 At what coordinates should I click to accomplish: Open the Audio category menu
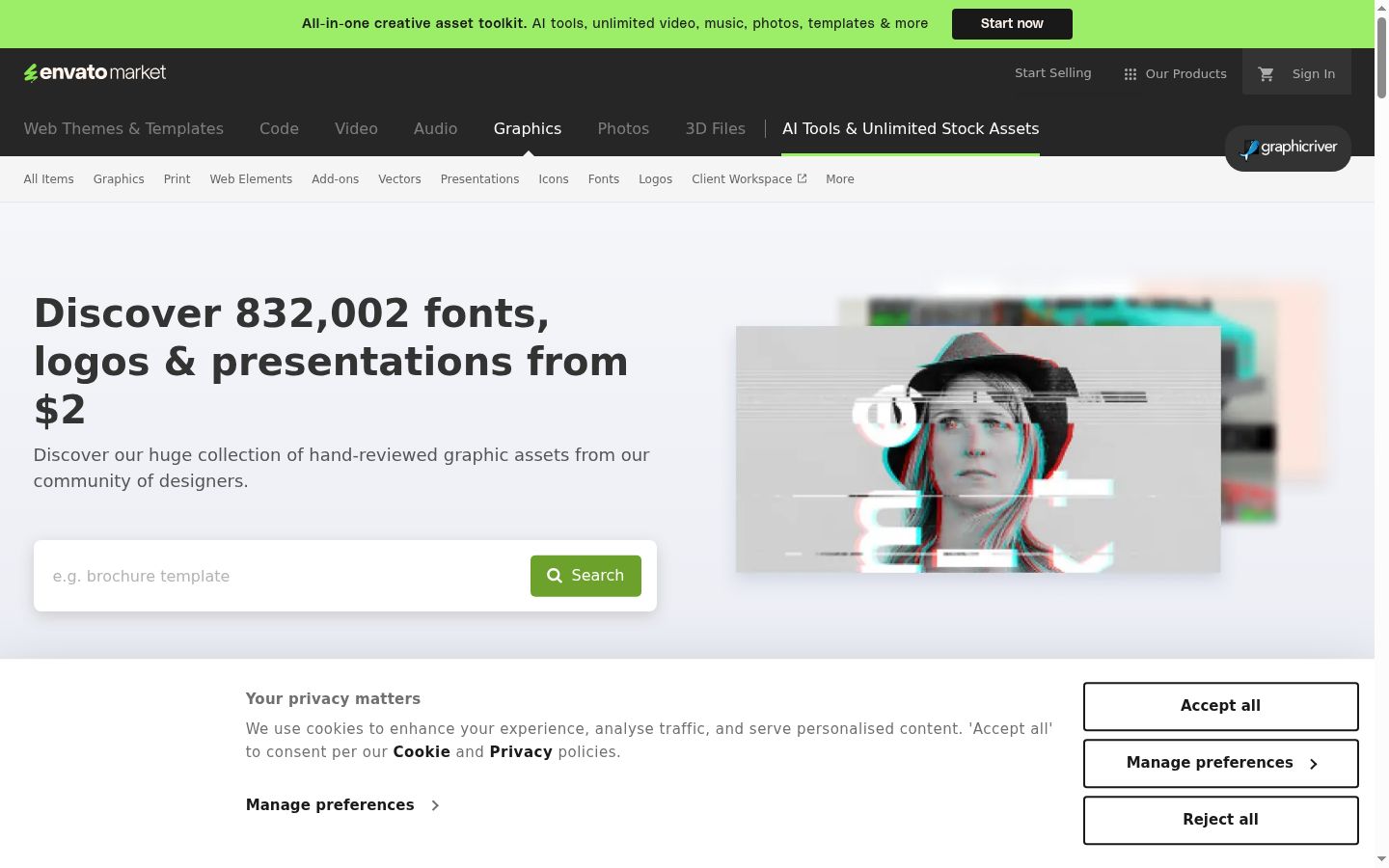(x=435, y=128)
